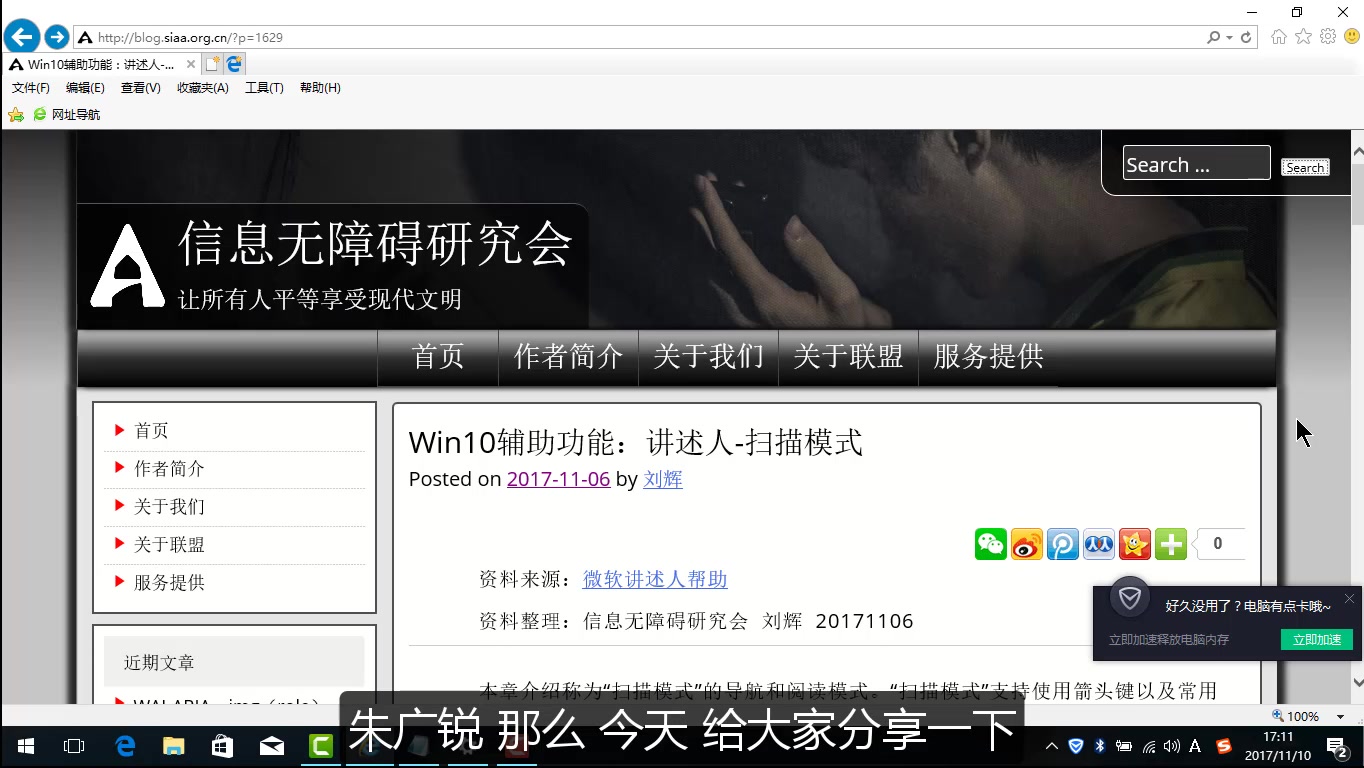Open the Action Center notification icon
The image size is (1364, 768).
coord(1337,746)
